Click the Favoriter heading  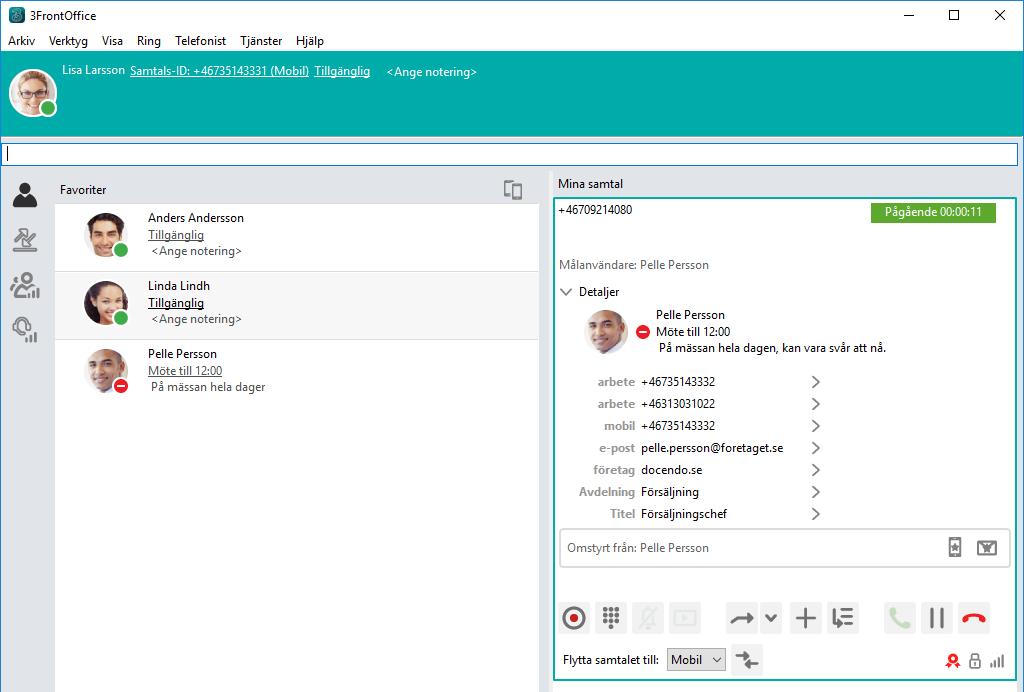[x=83, y=190]
